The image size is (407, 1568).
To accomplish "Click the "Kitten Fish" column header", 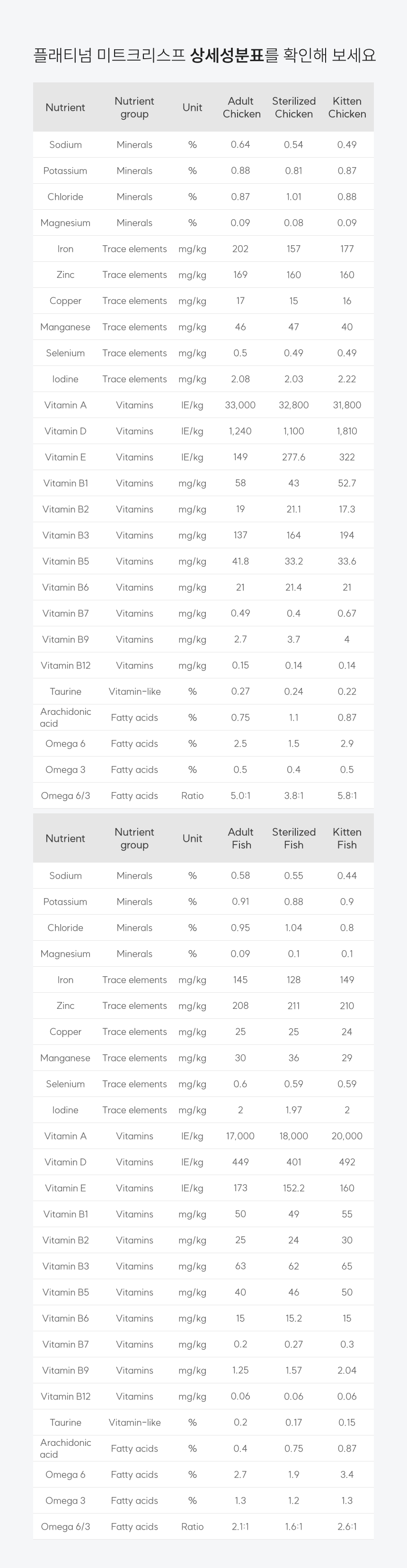I will (x=347, y=838).
